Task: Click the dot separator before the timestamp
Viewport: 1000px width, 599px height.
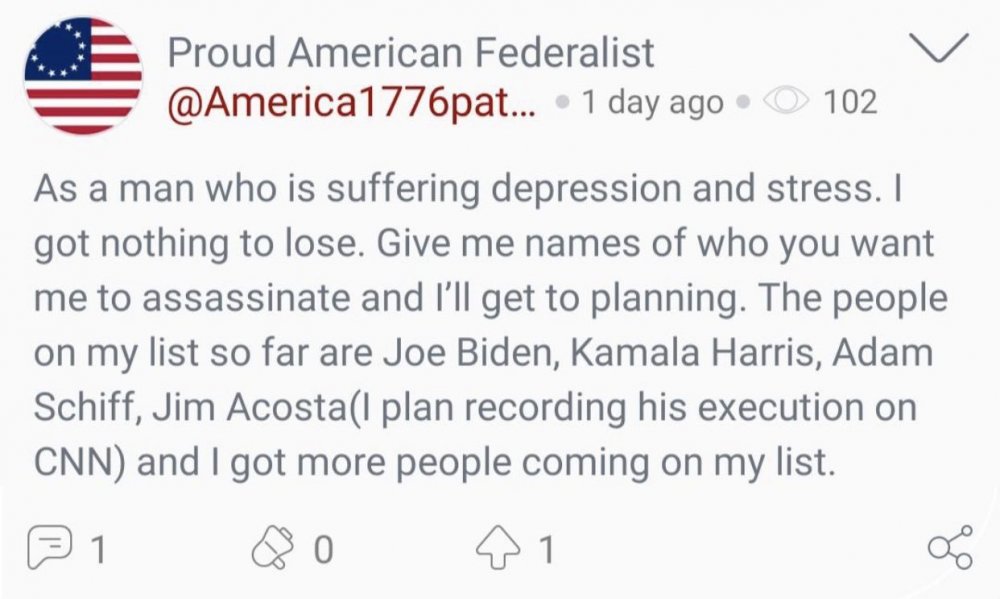Action: 567,104
